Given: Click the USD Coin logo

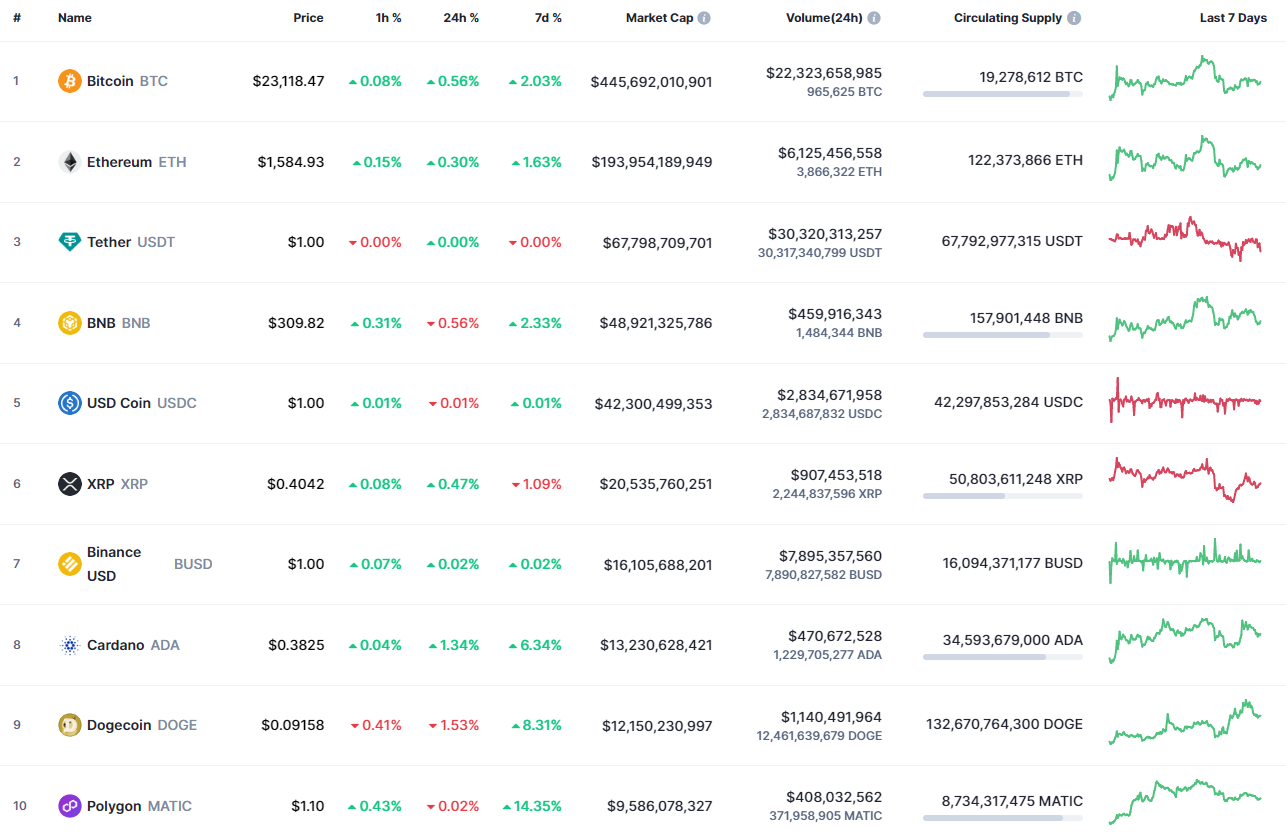Looking at the screenshot, I should point(68,402).
